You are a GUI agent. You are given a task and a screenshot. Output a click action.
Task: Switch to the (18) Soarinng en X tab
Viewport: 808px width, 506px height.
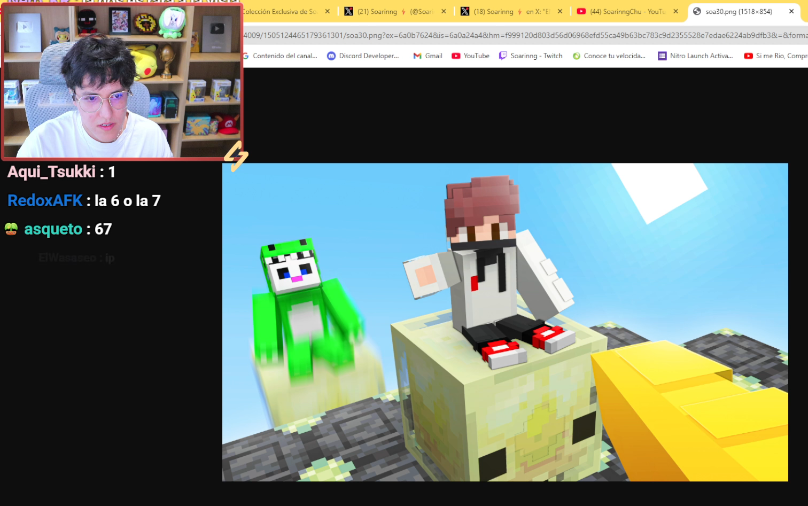pyautogui.click(x=512, y=11)
